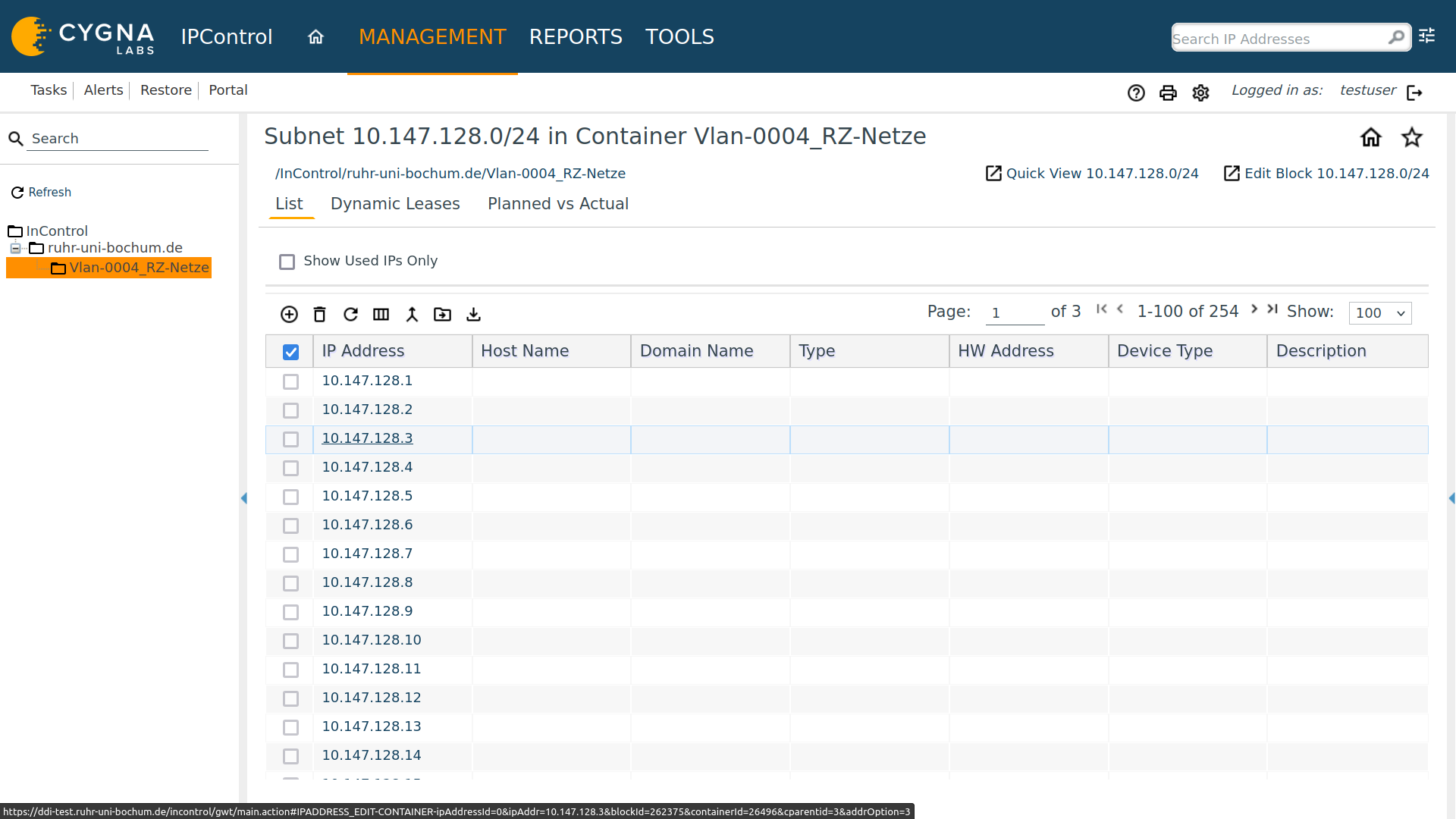Viewport: 1456px width, 819px height.
Task: Click the search magnifier in IP search box
Action: 1396,37
